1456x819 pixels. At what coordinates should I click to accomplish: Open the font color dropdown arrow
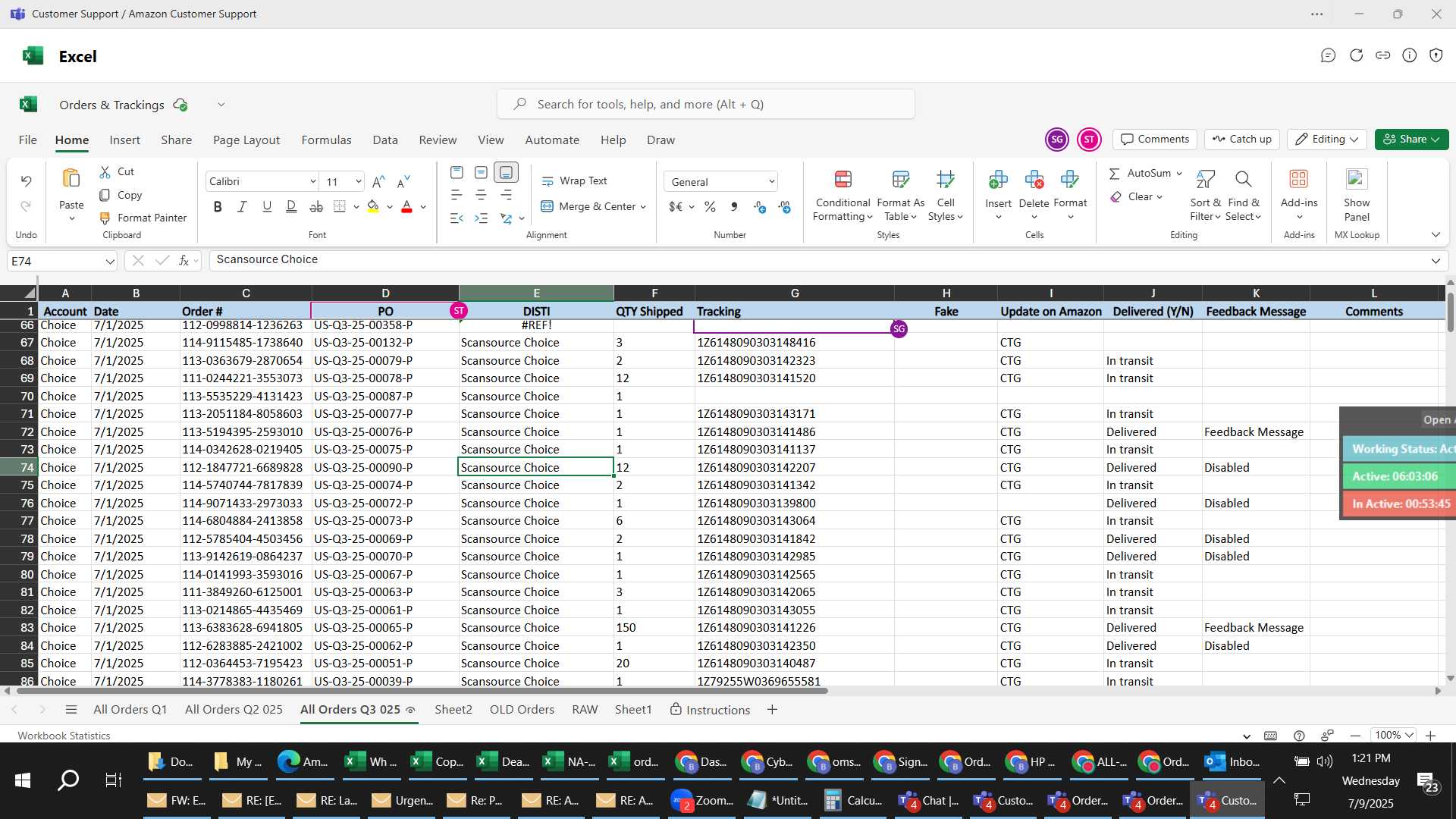pos(423,207)
